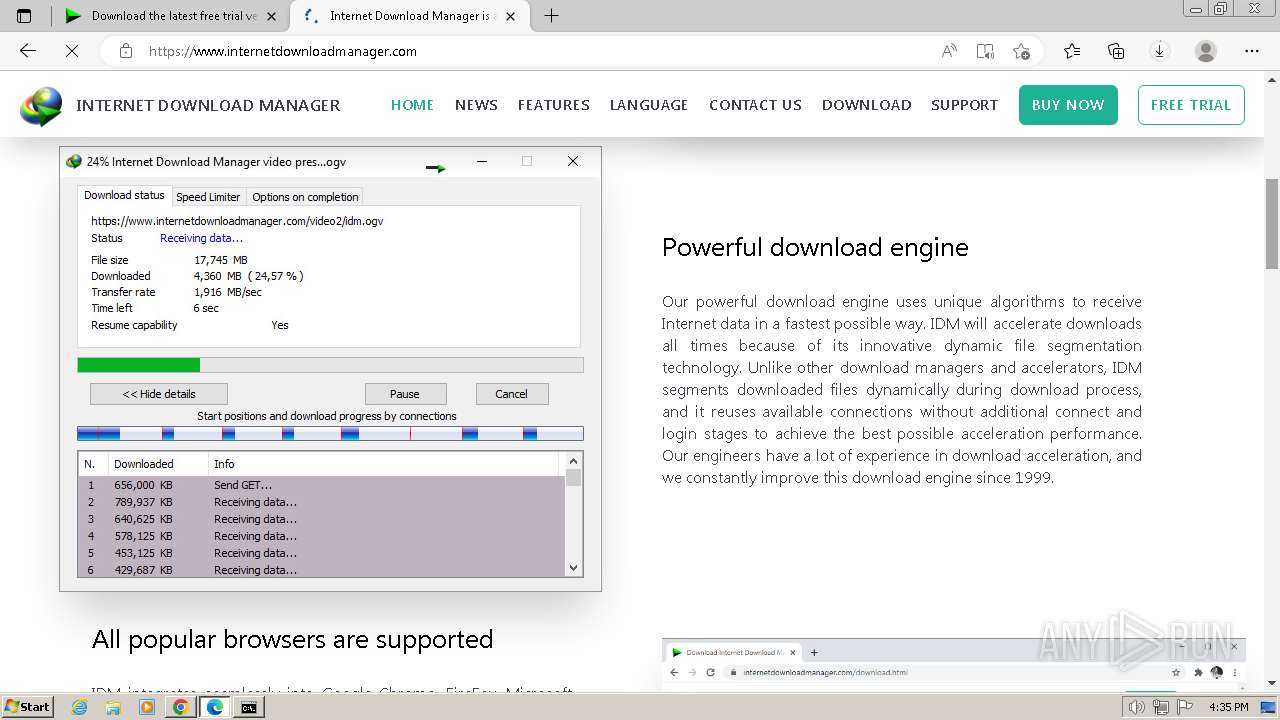The image size is (1280, 720).
Task: Open Action Center flag icon
Action: (x=1185, y=707)
